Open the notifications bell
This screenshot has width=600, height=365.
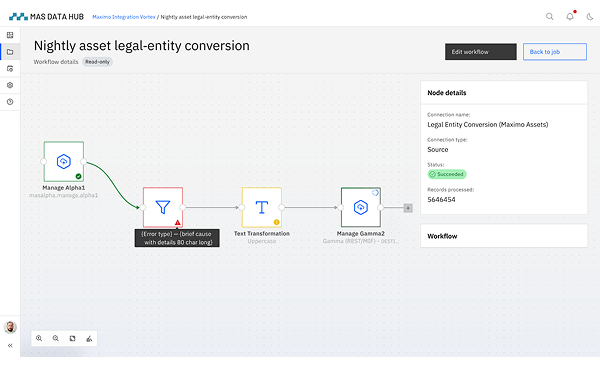(570, 16)
